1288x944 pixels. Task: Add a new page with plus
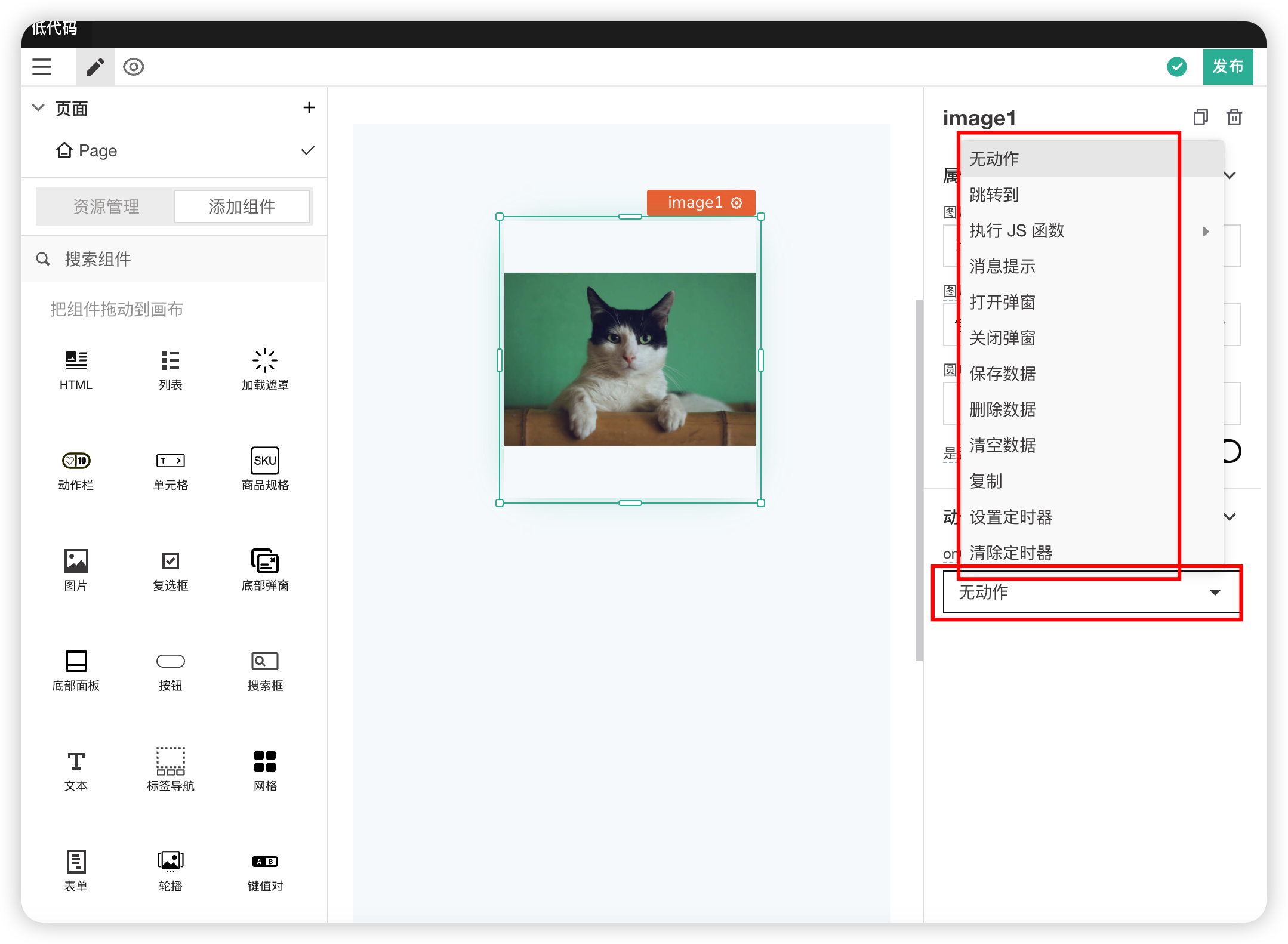point(309,108)
